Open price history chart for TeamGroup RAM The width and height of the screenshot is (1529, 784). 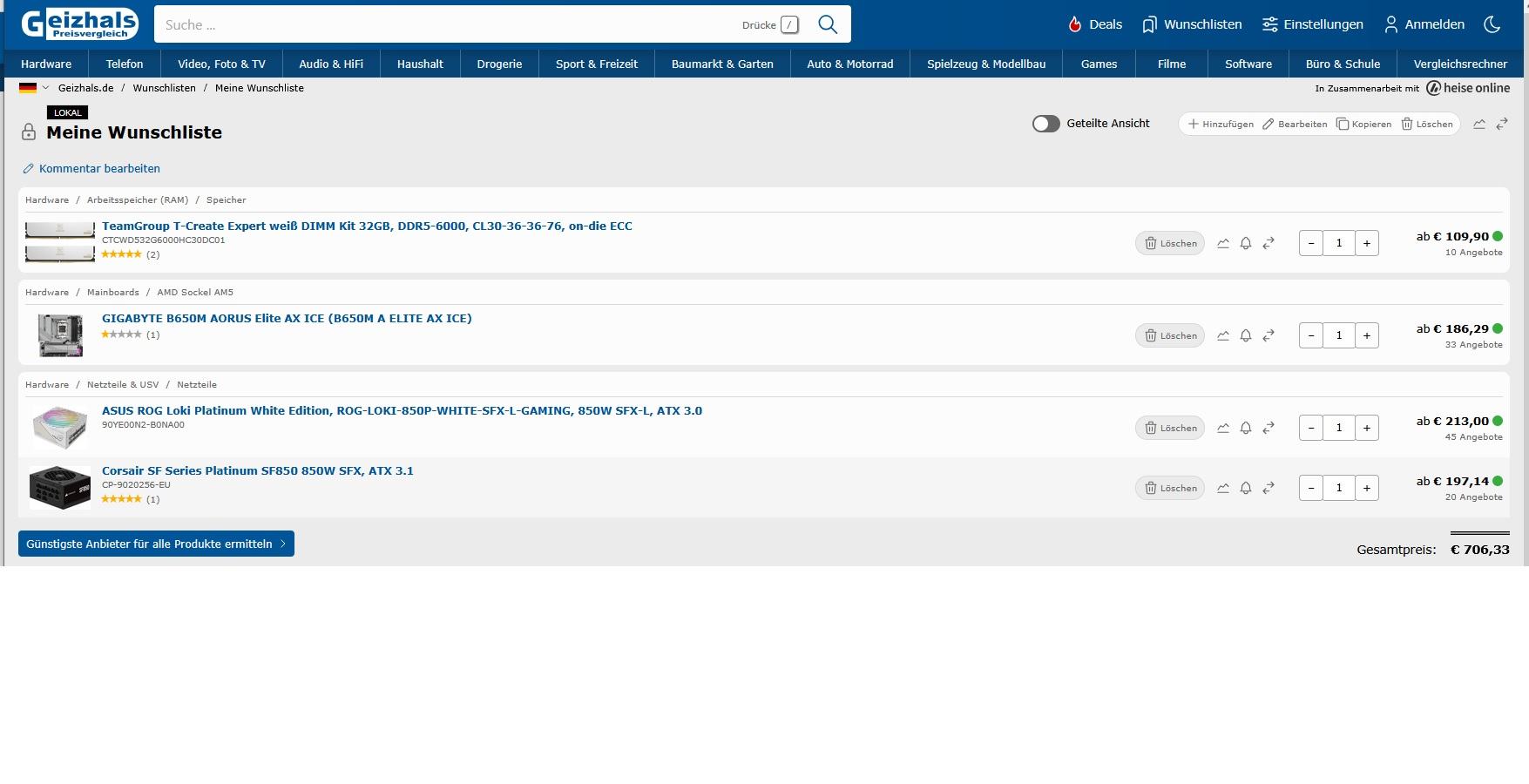[1223, 243]
